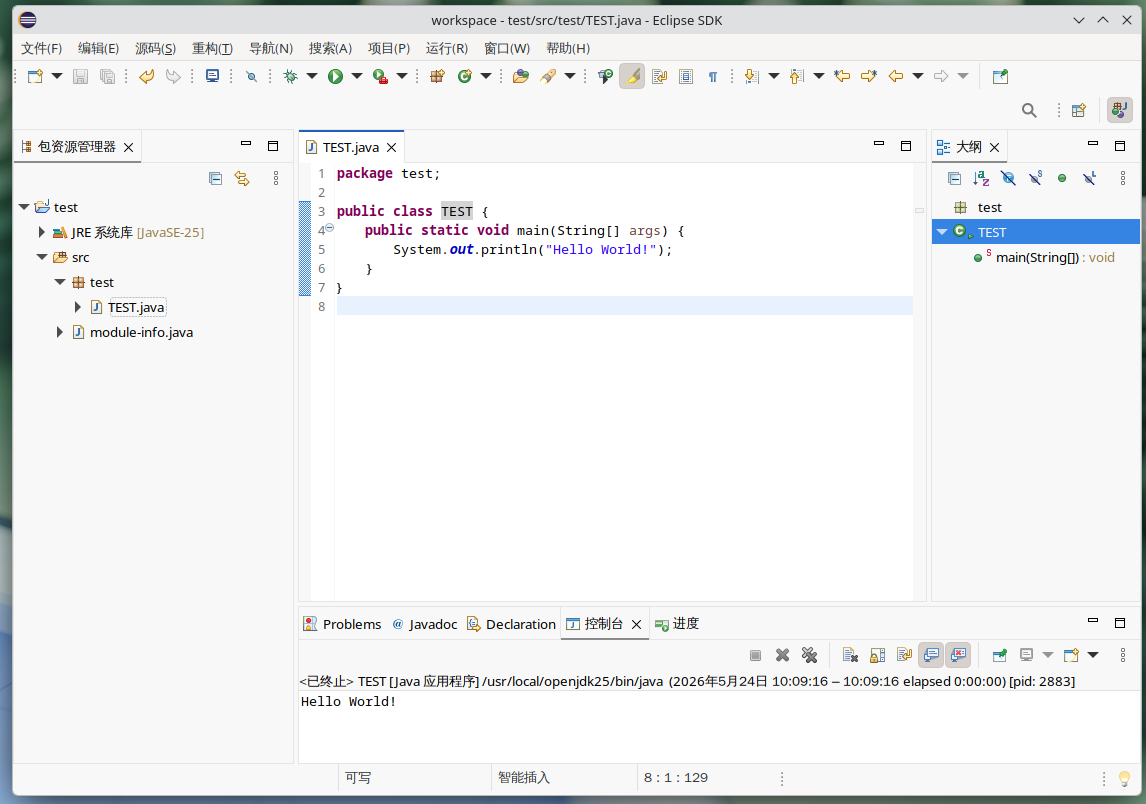Switch to the Problems tab
Screen dimensions: 1146x804
point(342,624)
